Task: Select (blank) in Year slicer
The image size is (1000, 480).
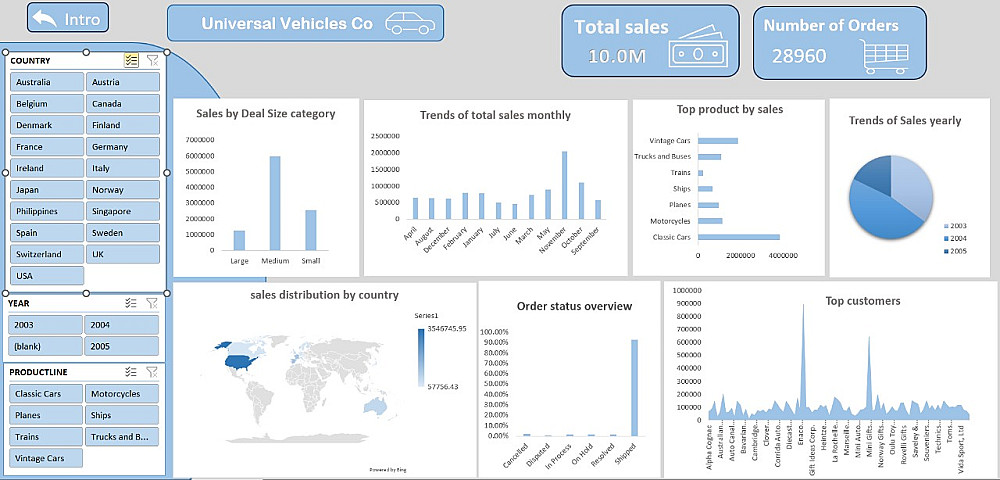Action: point(45,347)
